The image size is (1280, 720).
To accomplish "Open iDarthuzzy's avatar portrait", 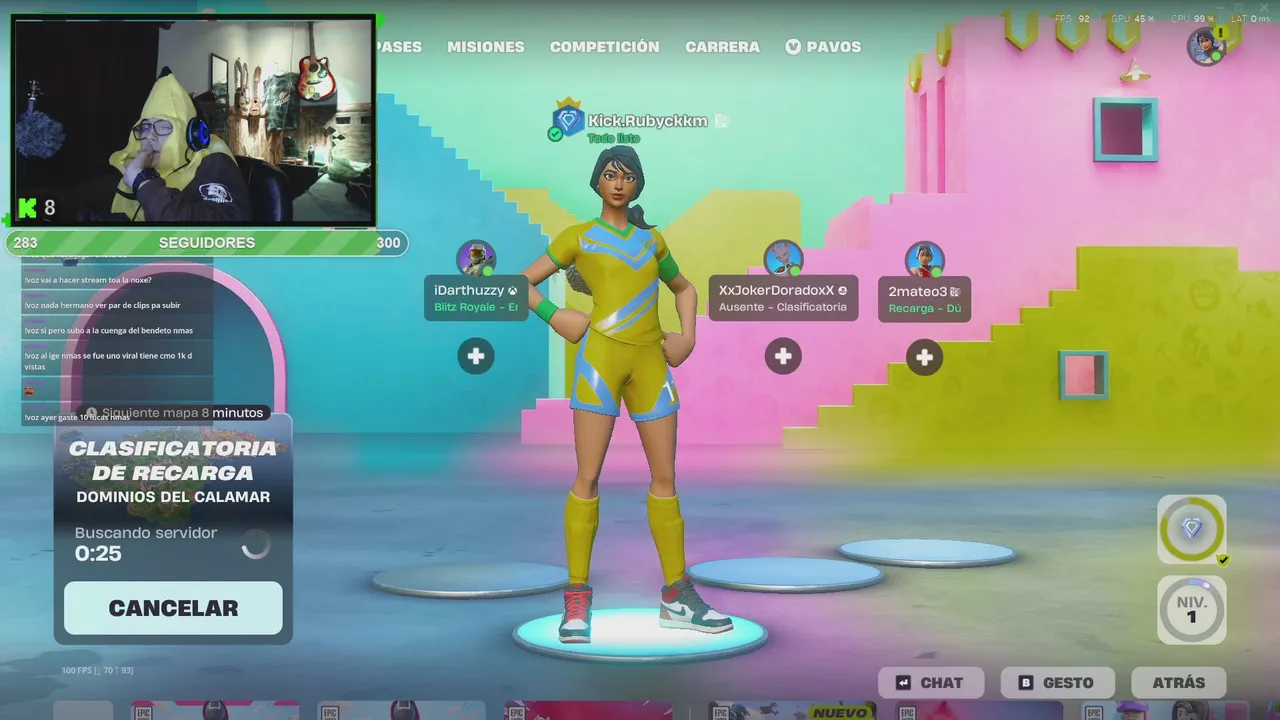I will [476, 258].
